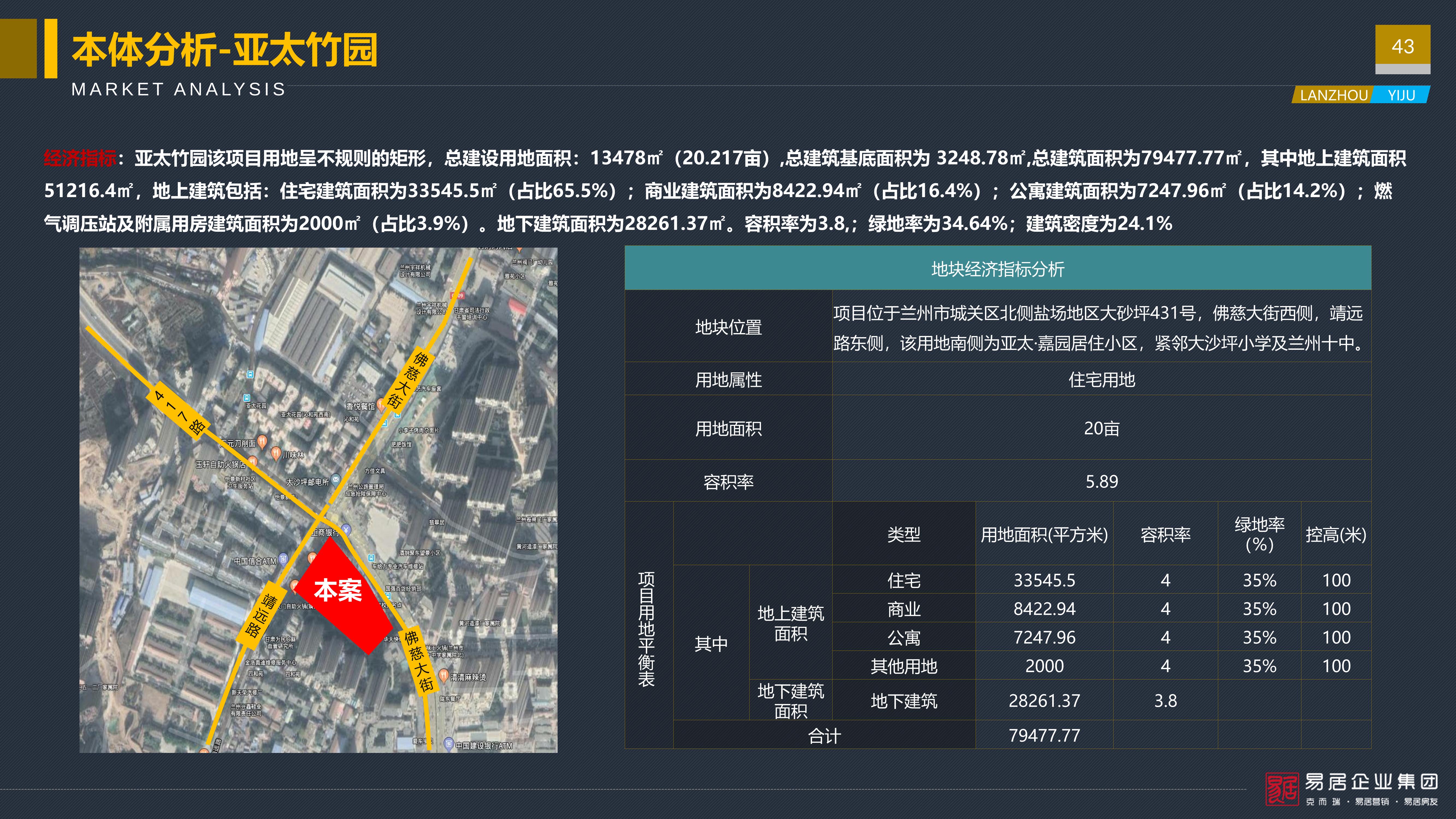Click the 35% value in 住宅 row
Screen dimensions: 1456x819
[1259, 580]
